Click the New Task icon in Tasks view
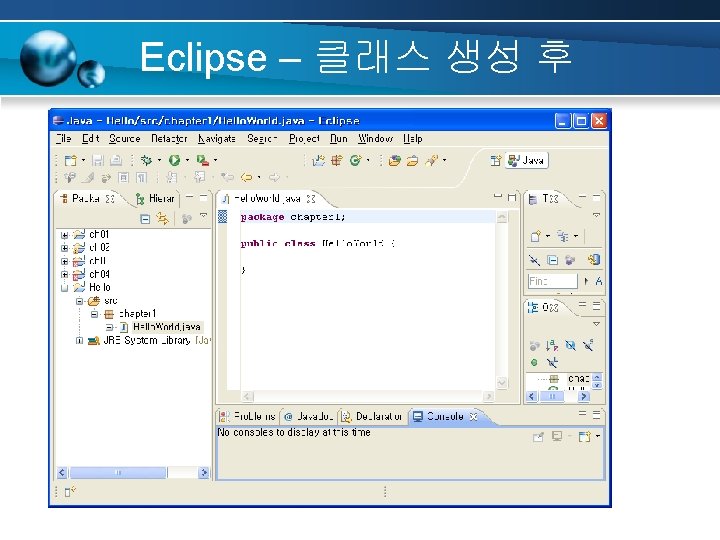This screenshot has width=720, height=540. pos(536,236)
